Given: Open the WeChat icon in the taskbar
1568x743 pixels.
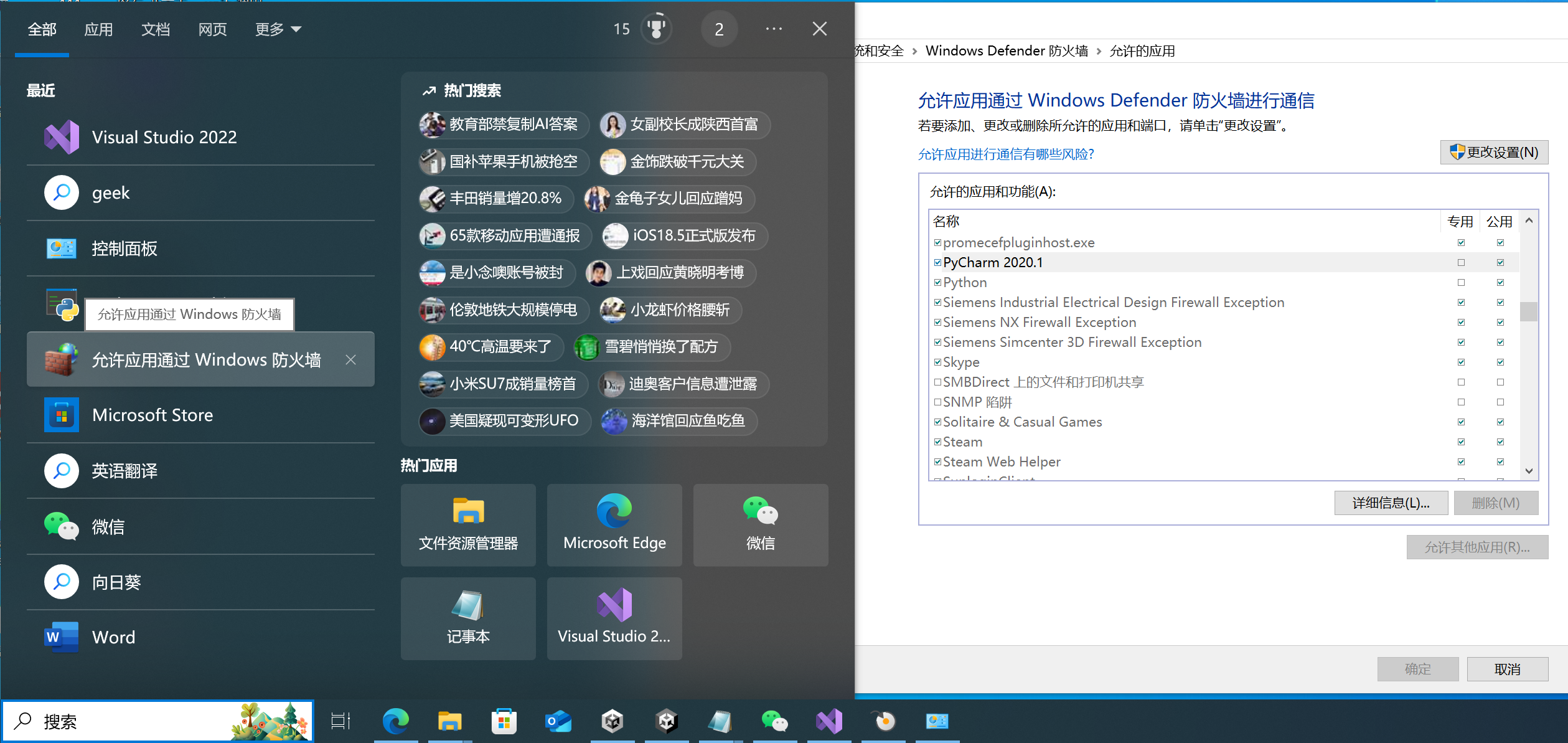Looking at the screenshot, I should click(774, 721).
